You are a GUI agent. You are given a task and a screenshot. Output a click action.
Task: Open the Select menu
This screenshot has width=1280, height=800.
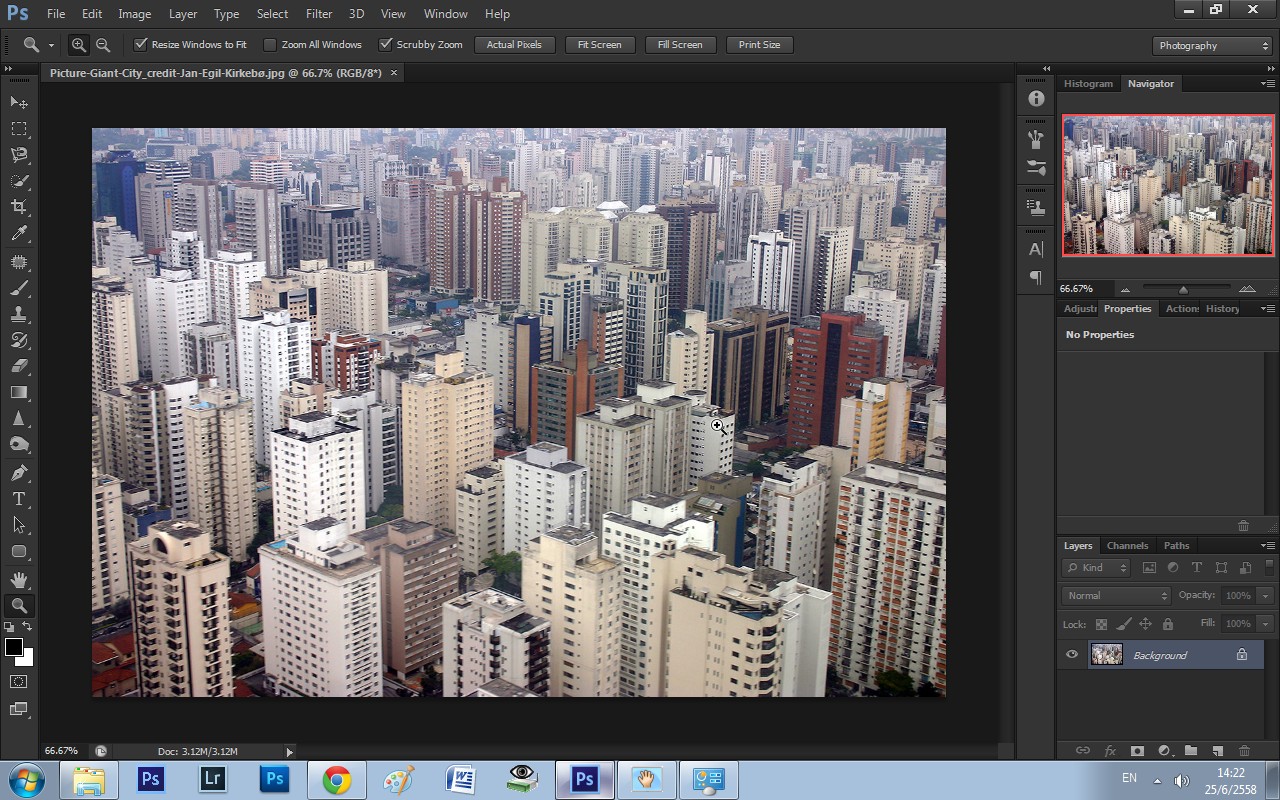pos(272,14)
